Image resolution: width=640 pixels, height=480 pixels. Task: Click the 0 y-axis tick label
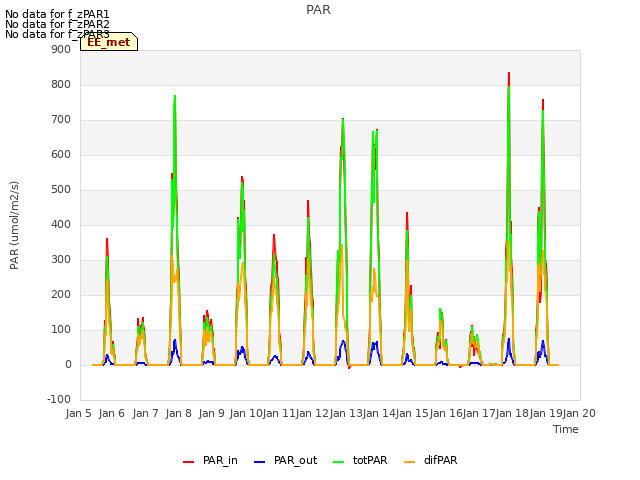click(x=68, y=364)
